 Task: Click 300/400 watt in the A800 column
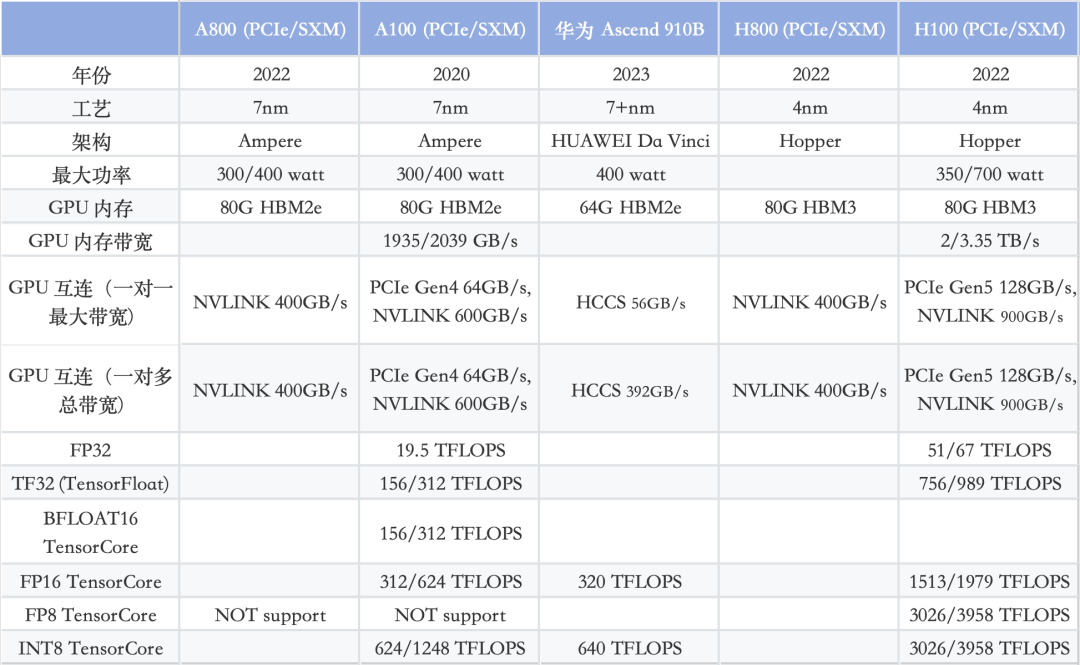point(271,174)
